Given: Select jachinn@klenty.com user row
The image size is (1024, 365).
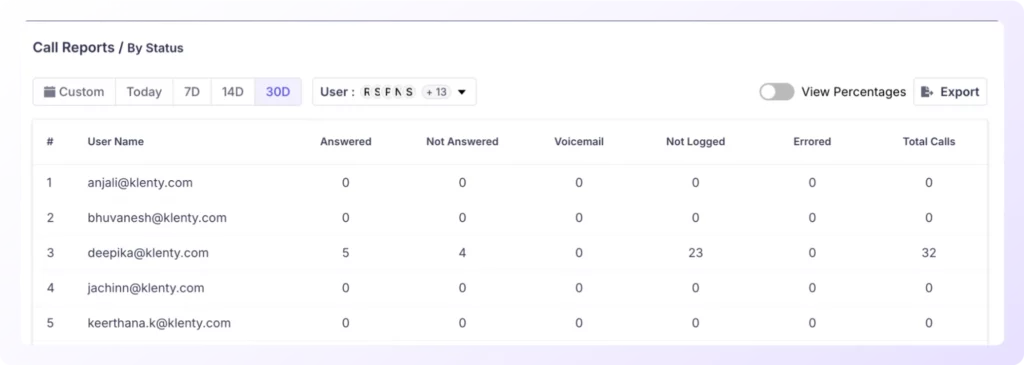Looking at the screenshot, I should [510, 288].
